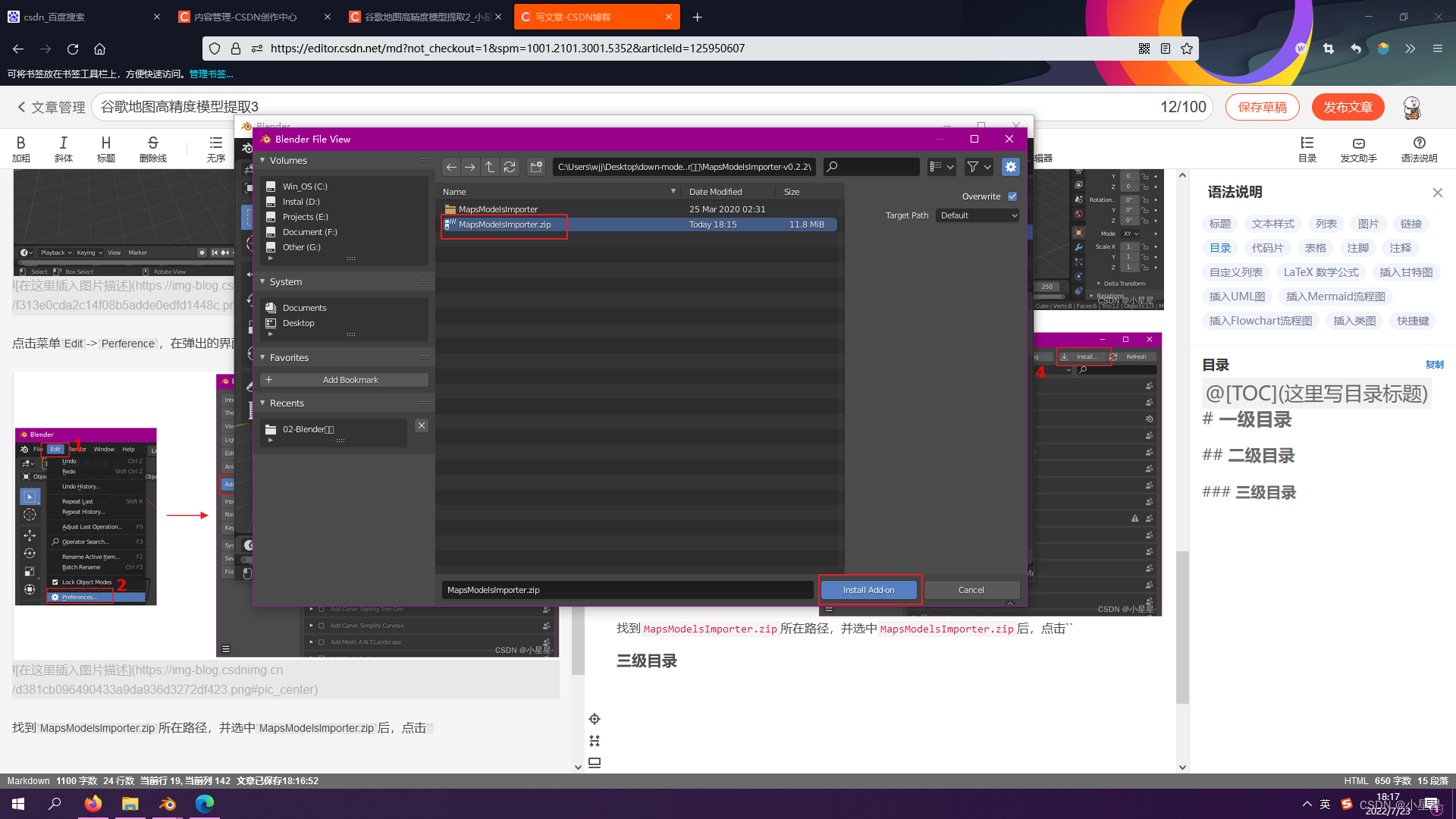Screen dimensions: 1456x819
Task: Go back in Blender File View
Action: [451, 167]
